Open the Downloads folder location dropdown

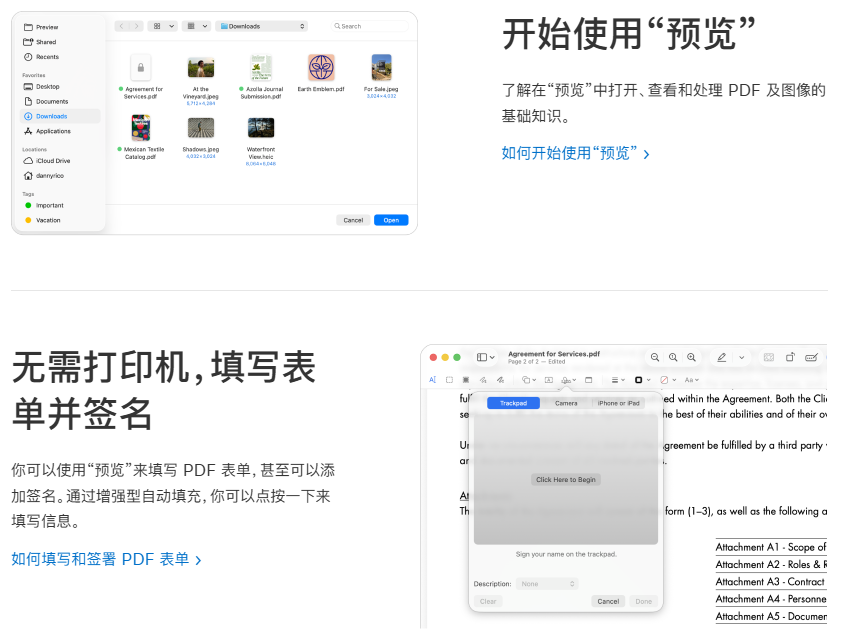(x=261, y=26)
